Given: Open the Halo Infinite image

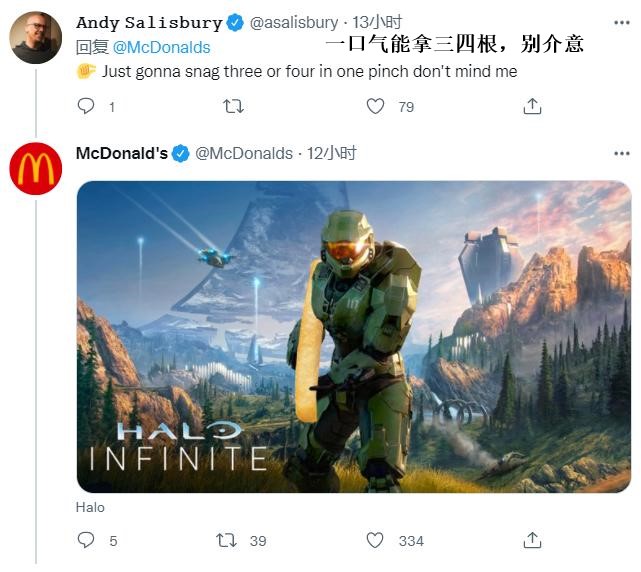Looking at the screenshot, I should 353,336.
